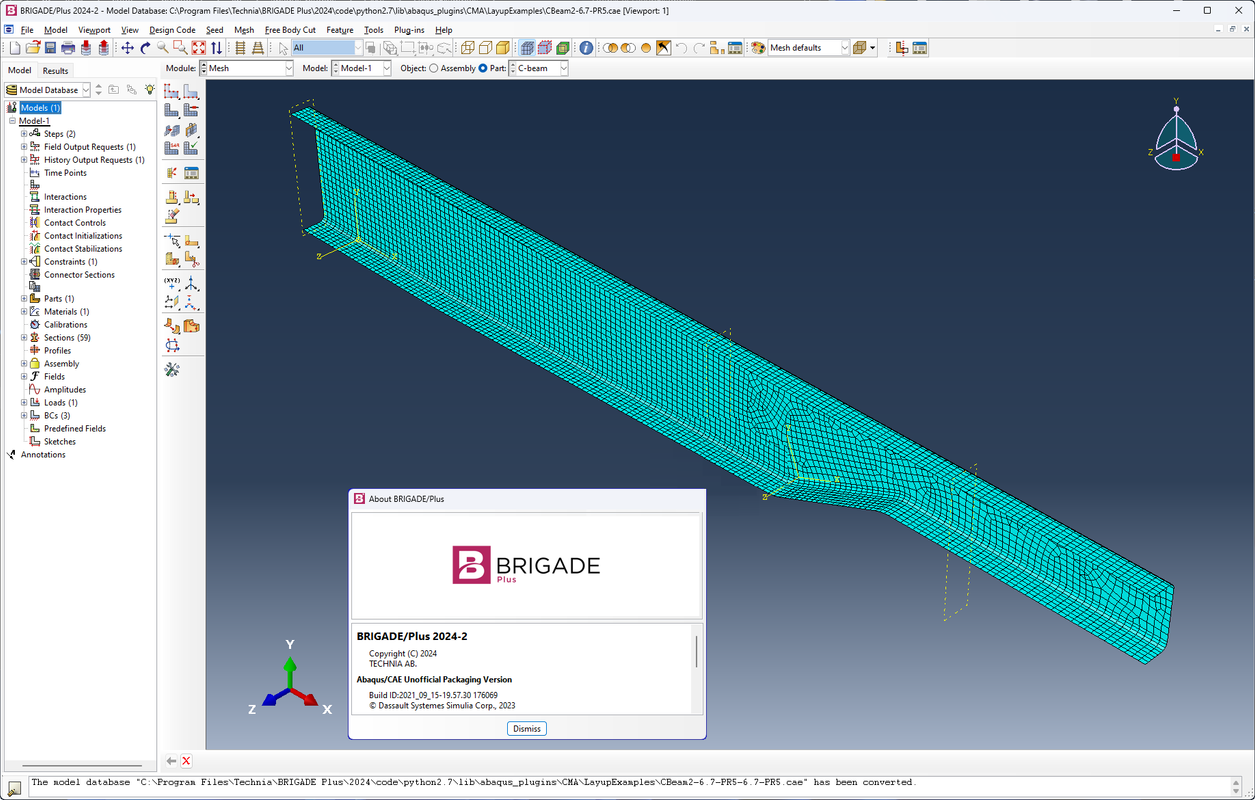Select Interactions in the model tree

coord(65,197)
